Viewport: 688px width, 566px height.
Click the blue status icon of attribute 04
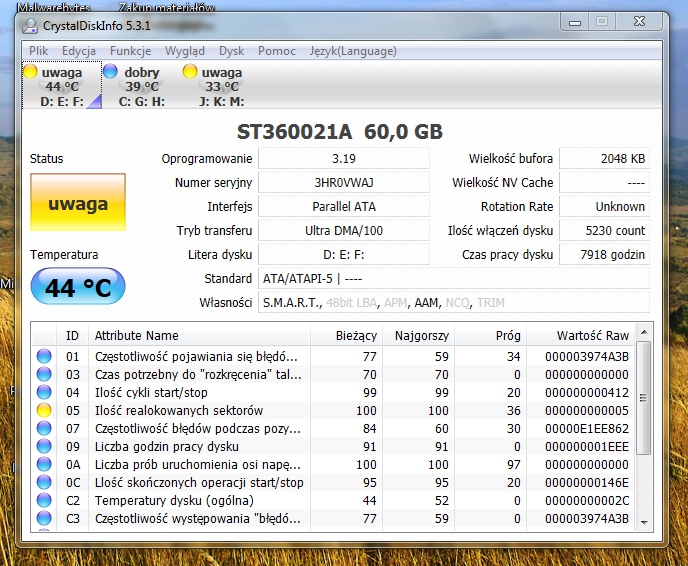coord(44,392)
